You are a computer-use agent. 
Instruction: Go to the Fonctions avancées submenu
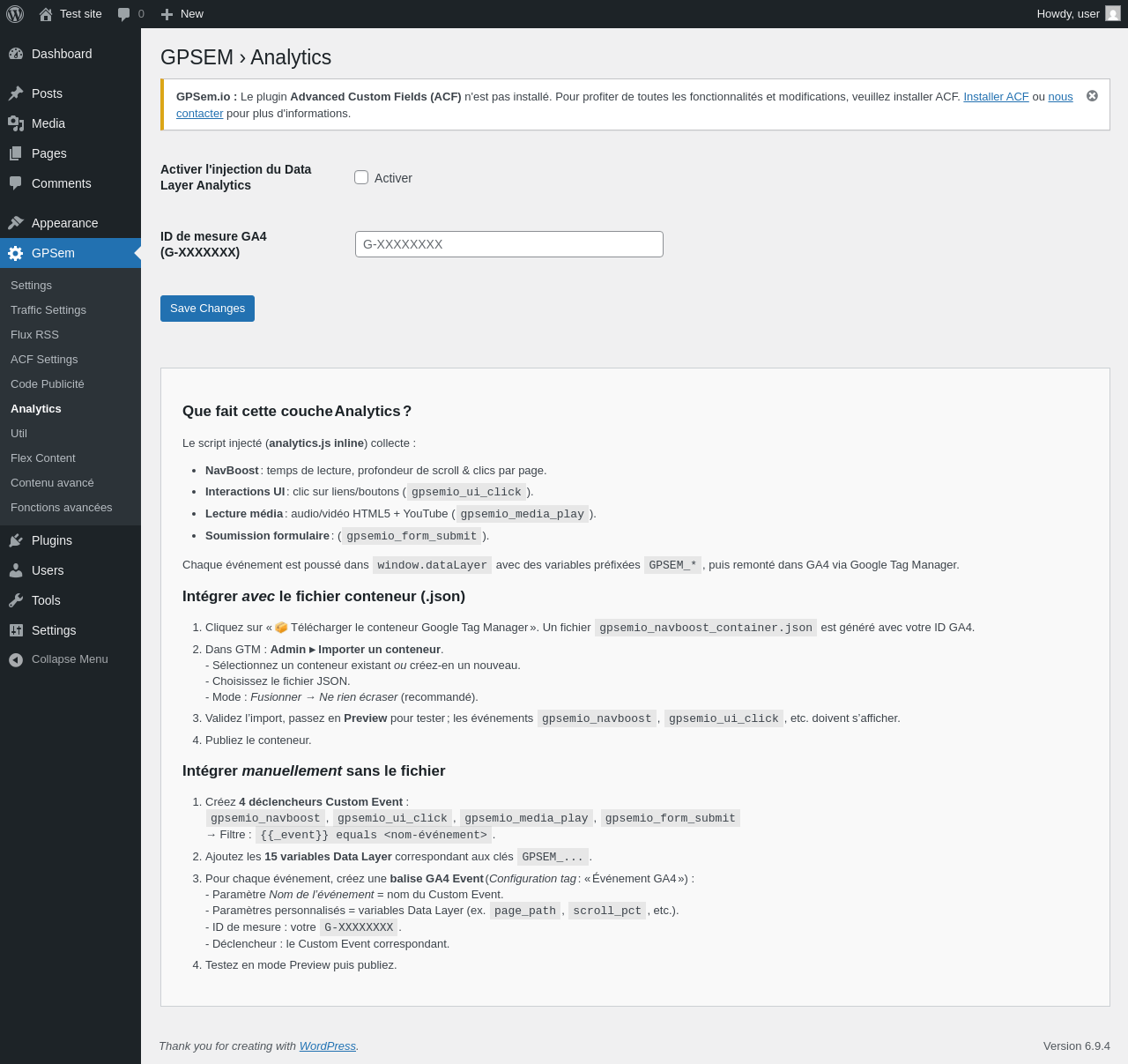click(x=62, y=508)
